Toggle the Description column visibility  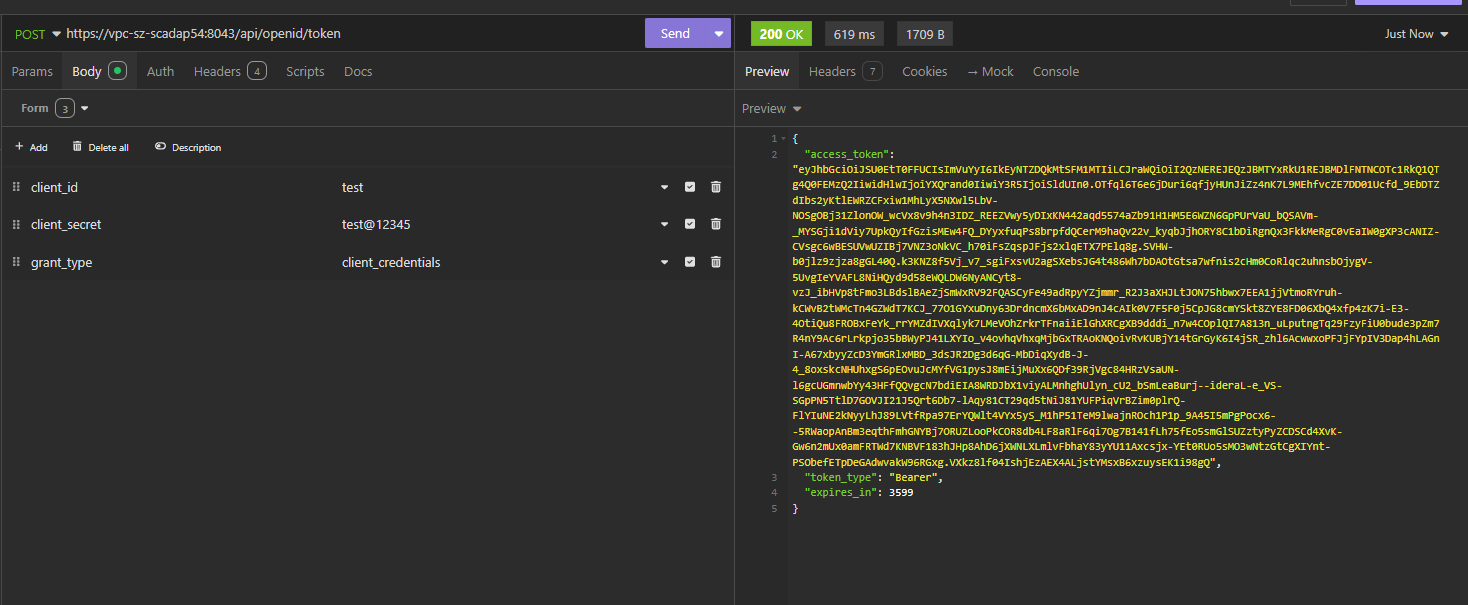tap(188, 147)
